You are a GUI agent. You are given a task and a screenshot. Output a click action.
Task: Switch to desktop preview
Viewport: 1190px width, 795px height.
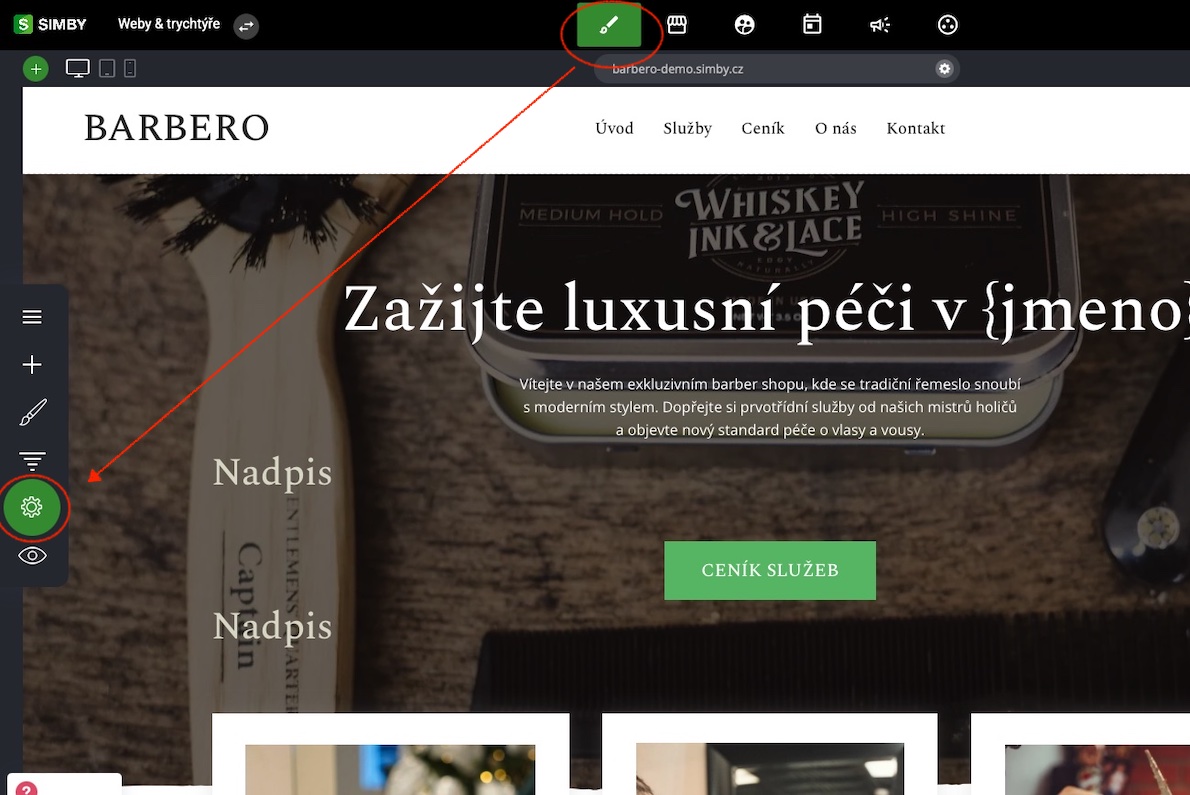pos(77,68)
